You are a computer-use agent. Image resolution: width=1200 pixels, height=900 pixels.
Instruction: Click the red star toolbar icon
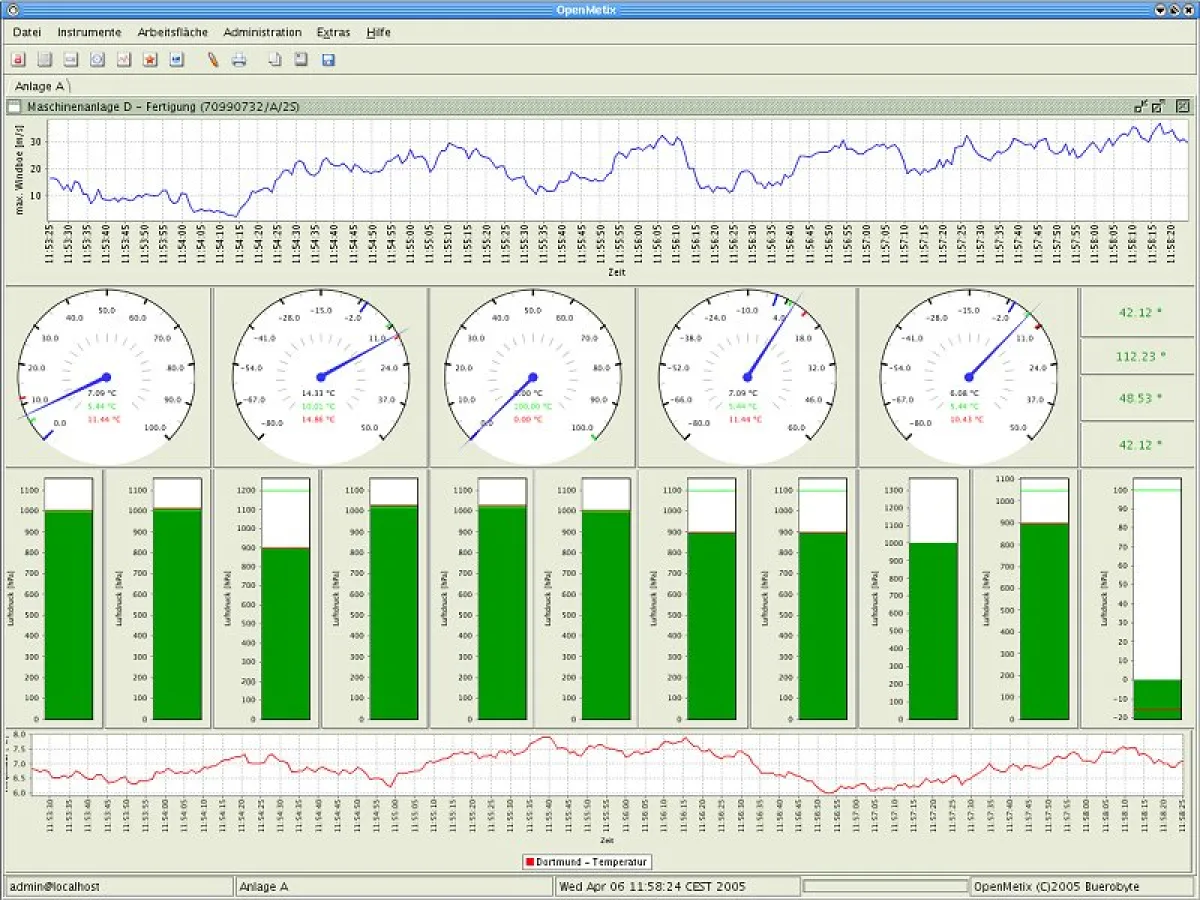point(150,60)
